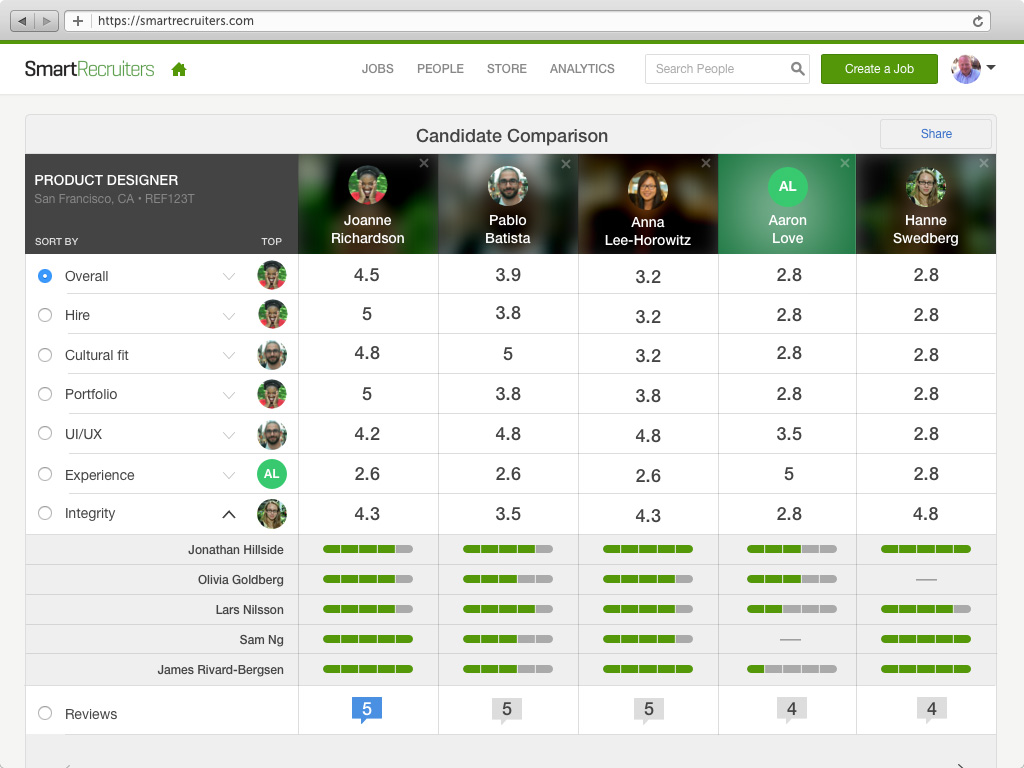1024x768 pixels.
Task: Click top candidate avatar in UI/UX row
Action: [272, 435]
